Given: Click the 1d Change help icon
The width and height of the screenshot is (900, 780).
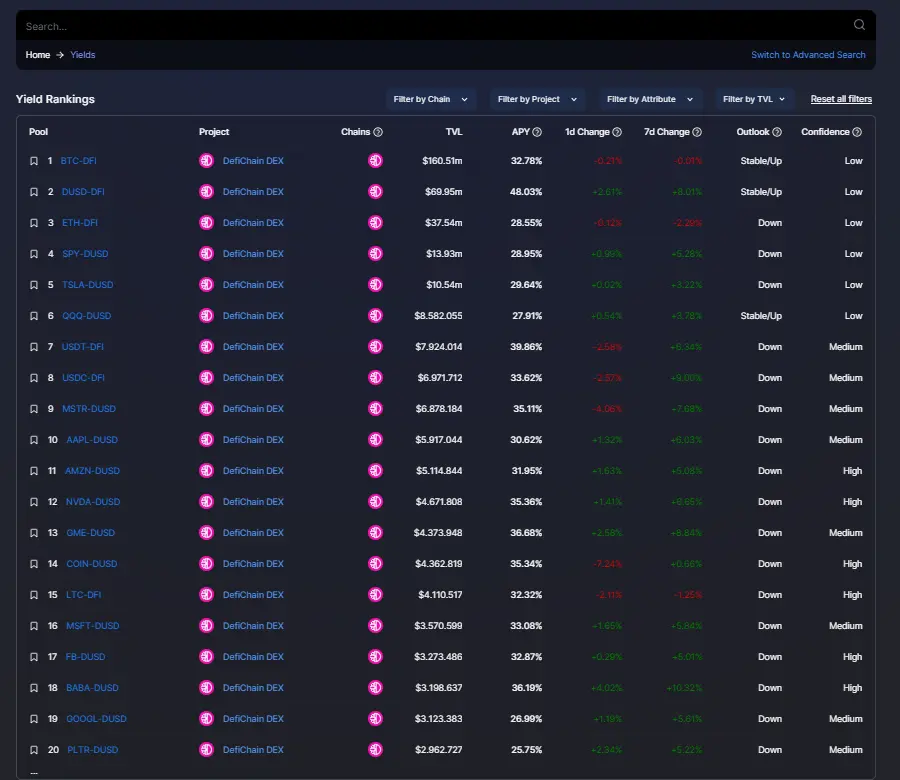Looking at the screenshot, I should click(x=617, y=132).
